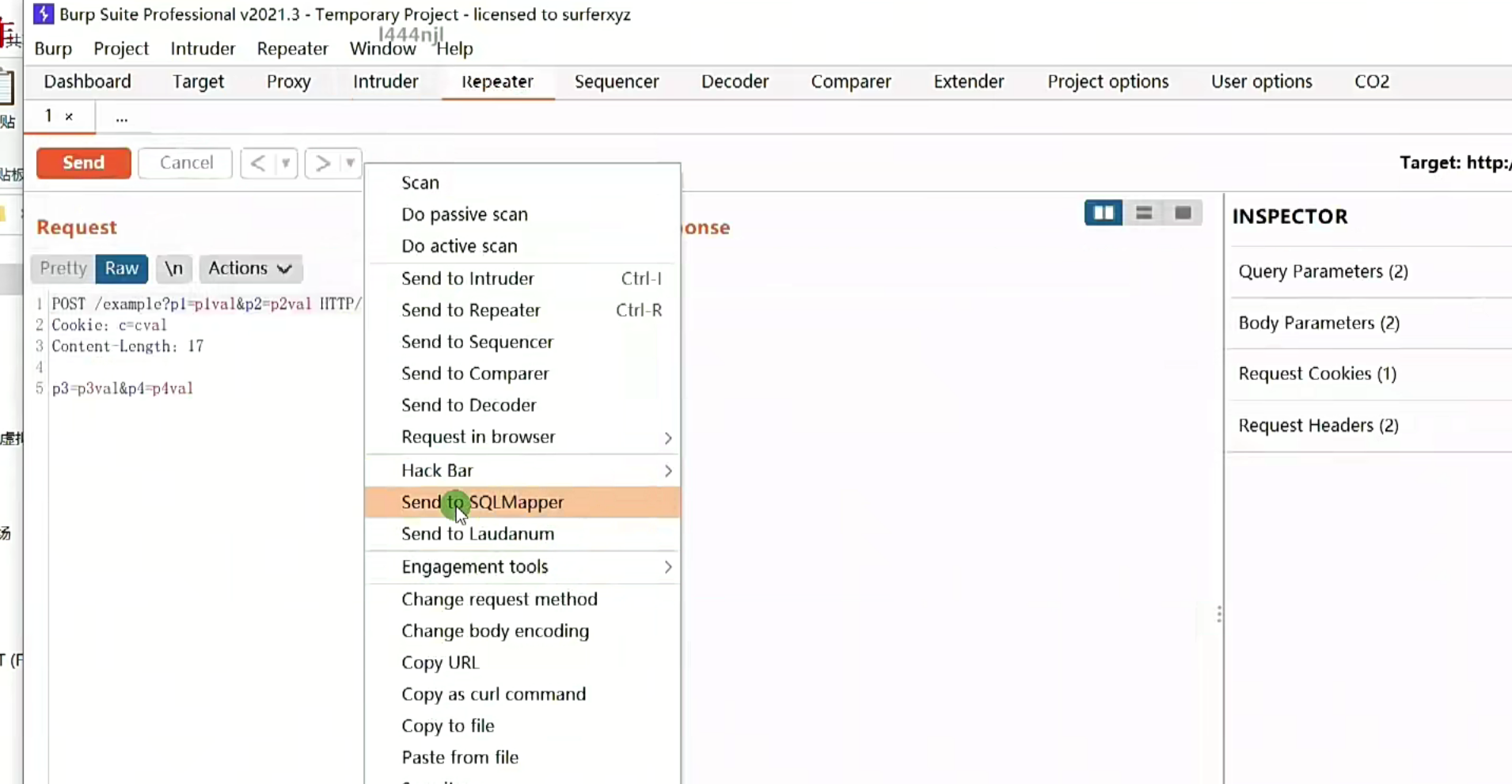The height and width of the screenshot is (784, 1512).
Task: Select the combined single-pane layout icon
Action: pos(1183,213)
